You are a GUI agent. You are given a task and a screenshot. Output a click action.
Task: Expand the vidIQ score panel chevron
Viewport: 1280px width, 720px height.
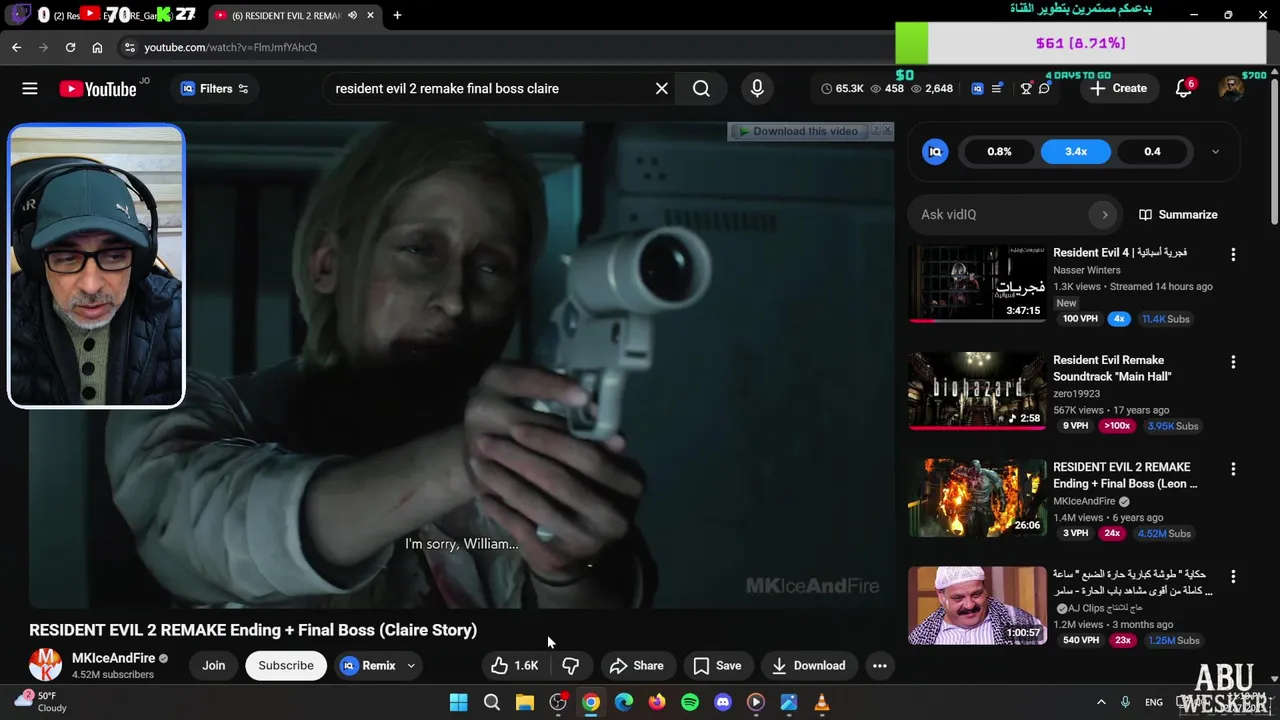(x=1215, y=152)
